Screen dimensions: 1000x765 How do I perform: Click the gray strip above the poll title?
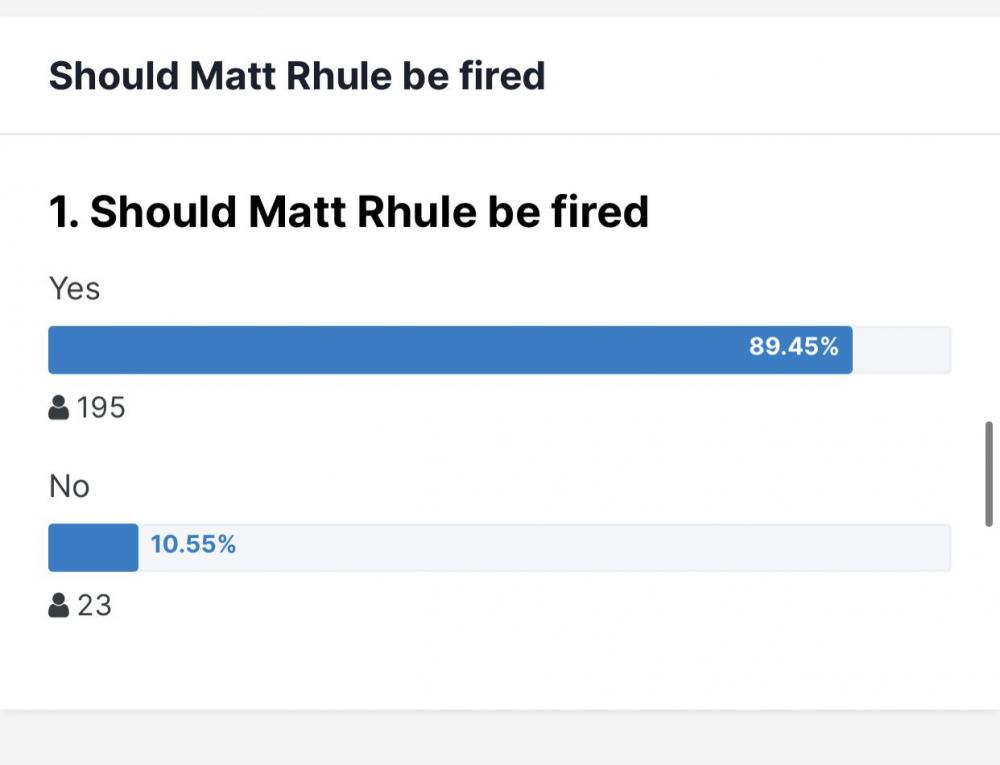(500, 7)
